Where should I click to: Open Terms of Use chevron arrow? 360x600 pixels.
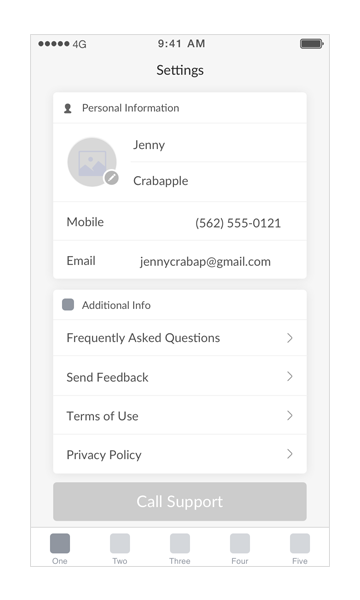(290, 416)
